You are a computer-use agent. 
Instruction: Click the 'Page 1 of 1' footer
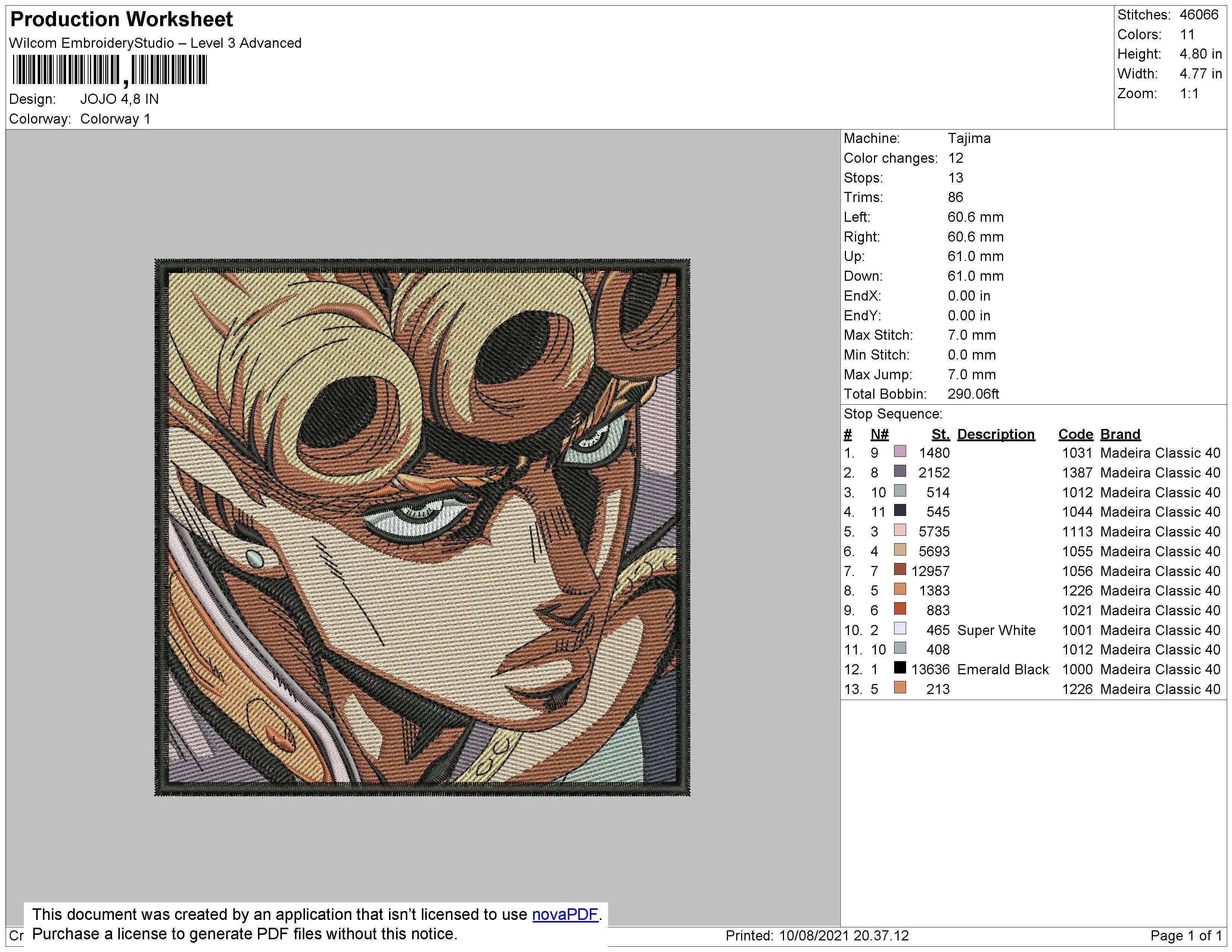(1186, 936)
